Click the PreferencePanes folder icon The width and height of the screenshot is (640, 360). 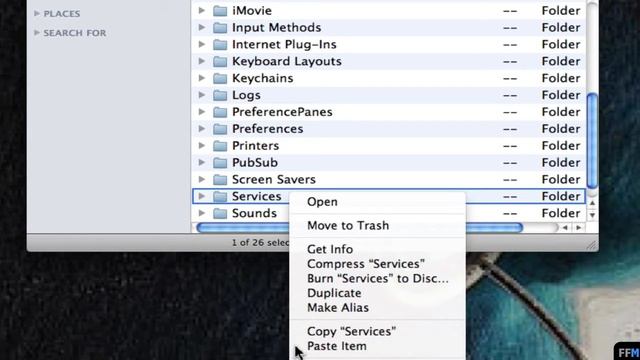coord(220,112)
